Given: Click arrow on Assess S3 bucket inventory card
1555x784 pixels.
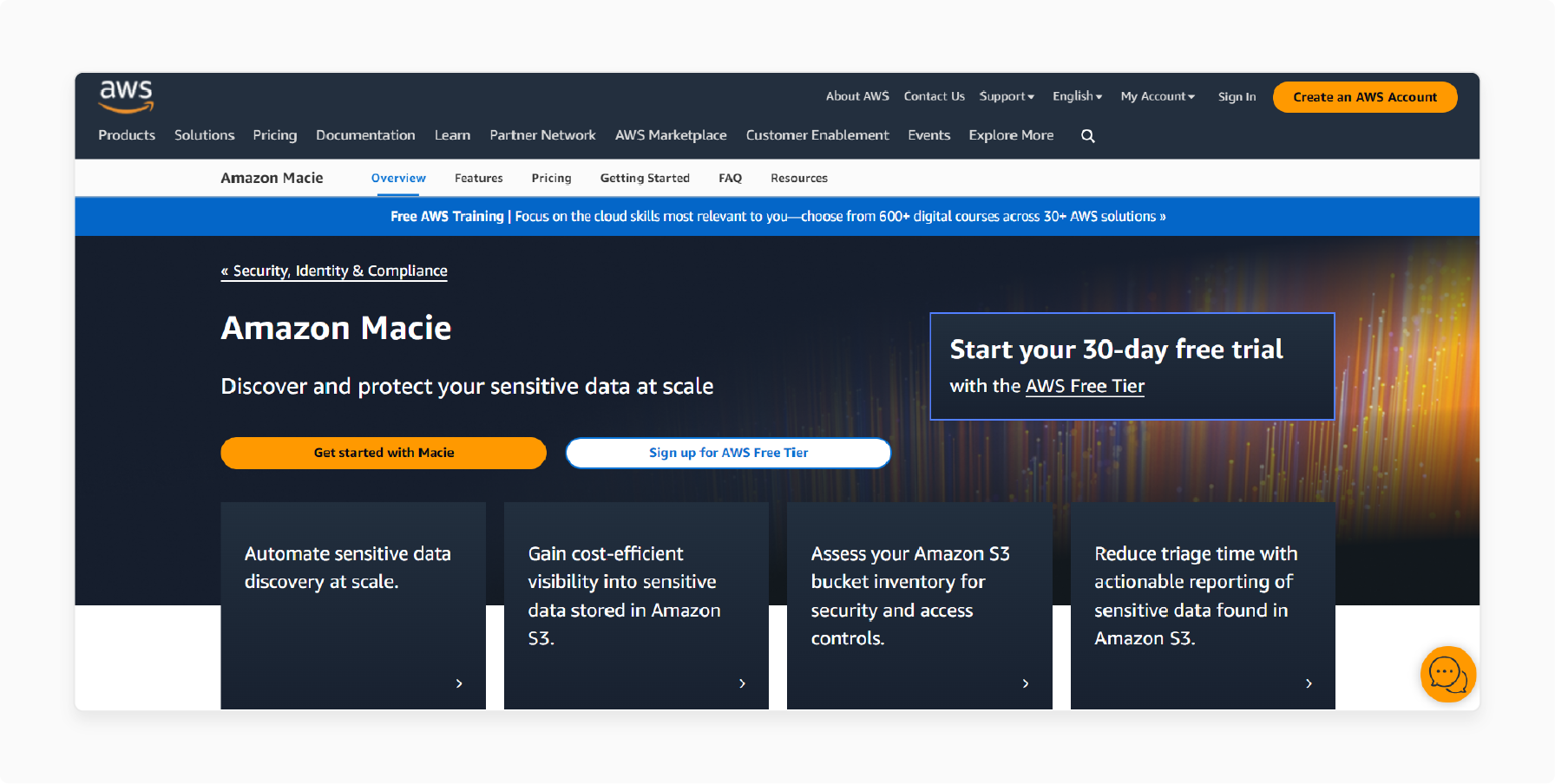Looking at the screenshot, I should [x=1026, y=683].
